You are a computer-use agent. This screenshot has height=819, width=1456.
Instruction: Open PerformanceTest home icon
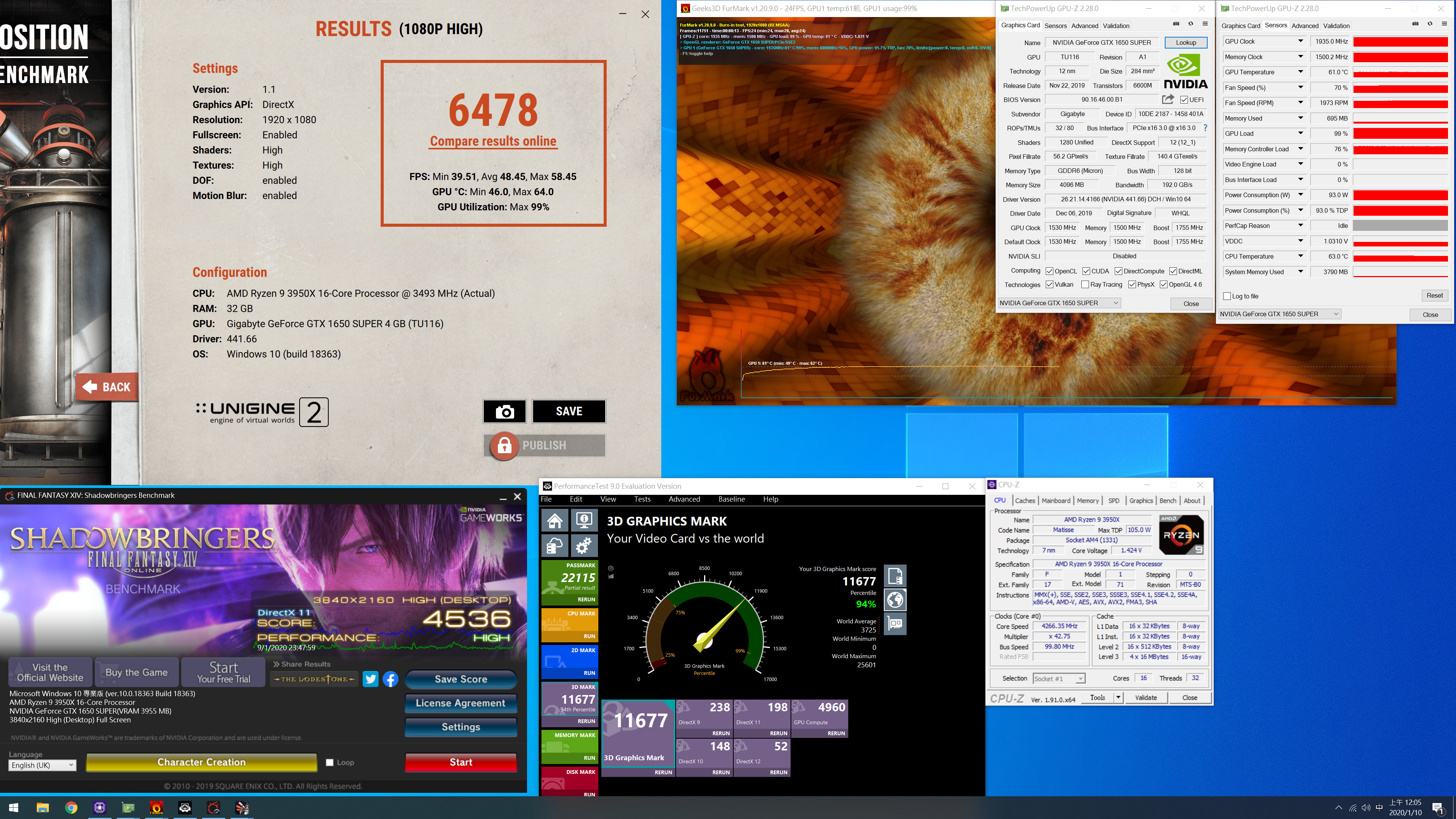554,520
